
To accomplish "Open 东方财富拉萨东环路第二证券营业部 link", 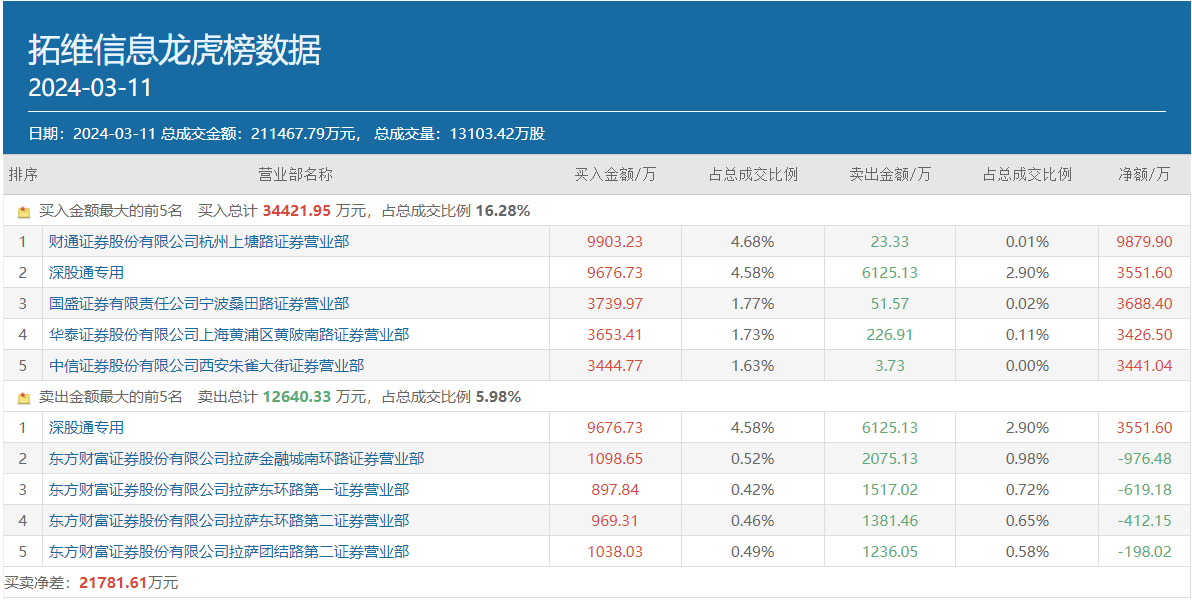I will coord(229,520).
